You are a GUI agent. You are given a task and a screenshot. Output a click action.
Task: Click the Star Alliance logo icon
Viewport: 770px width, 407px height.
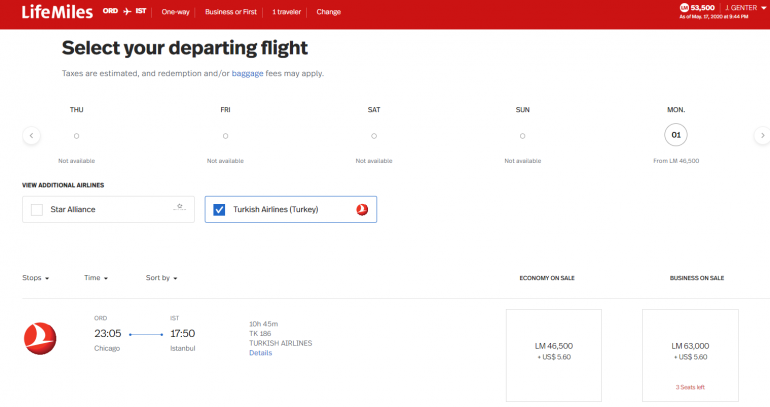(180, 208)
